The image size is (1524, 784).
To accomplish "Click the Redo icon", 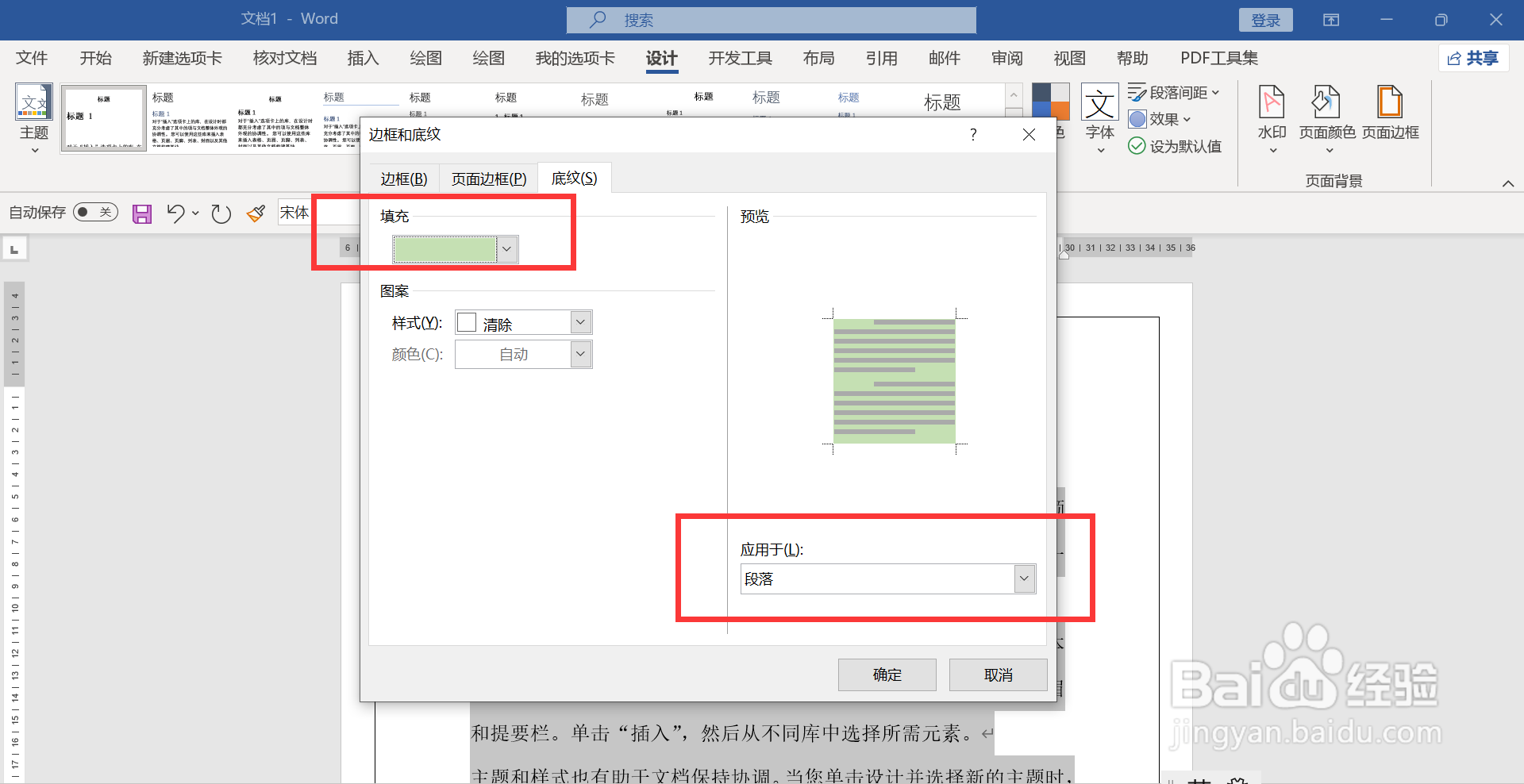I will tap(221, 213).
